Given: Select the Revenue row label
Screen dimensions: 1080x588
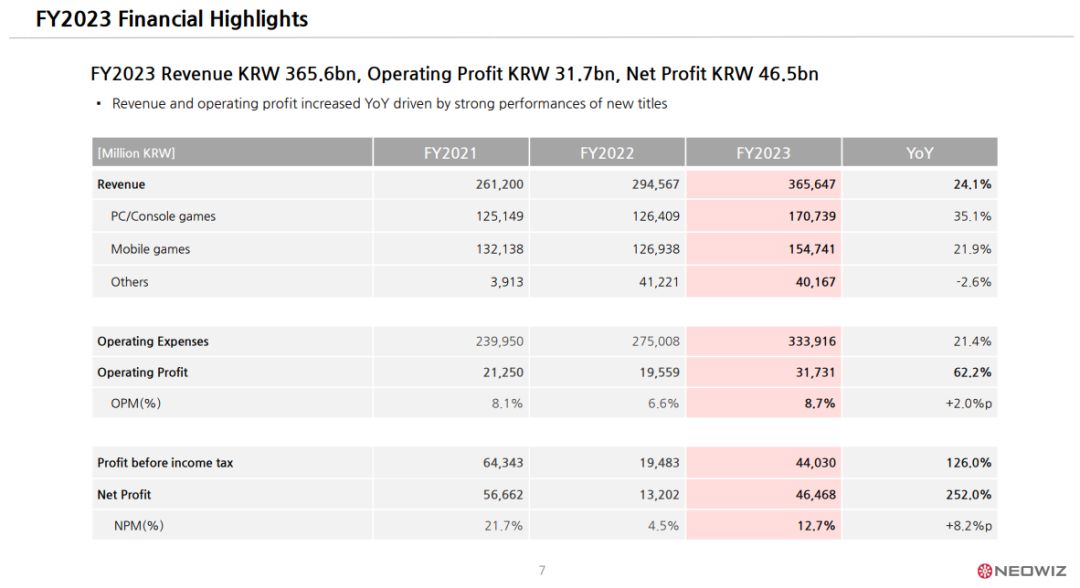Looking at the screenshot, I should tap(121, 184).
